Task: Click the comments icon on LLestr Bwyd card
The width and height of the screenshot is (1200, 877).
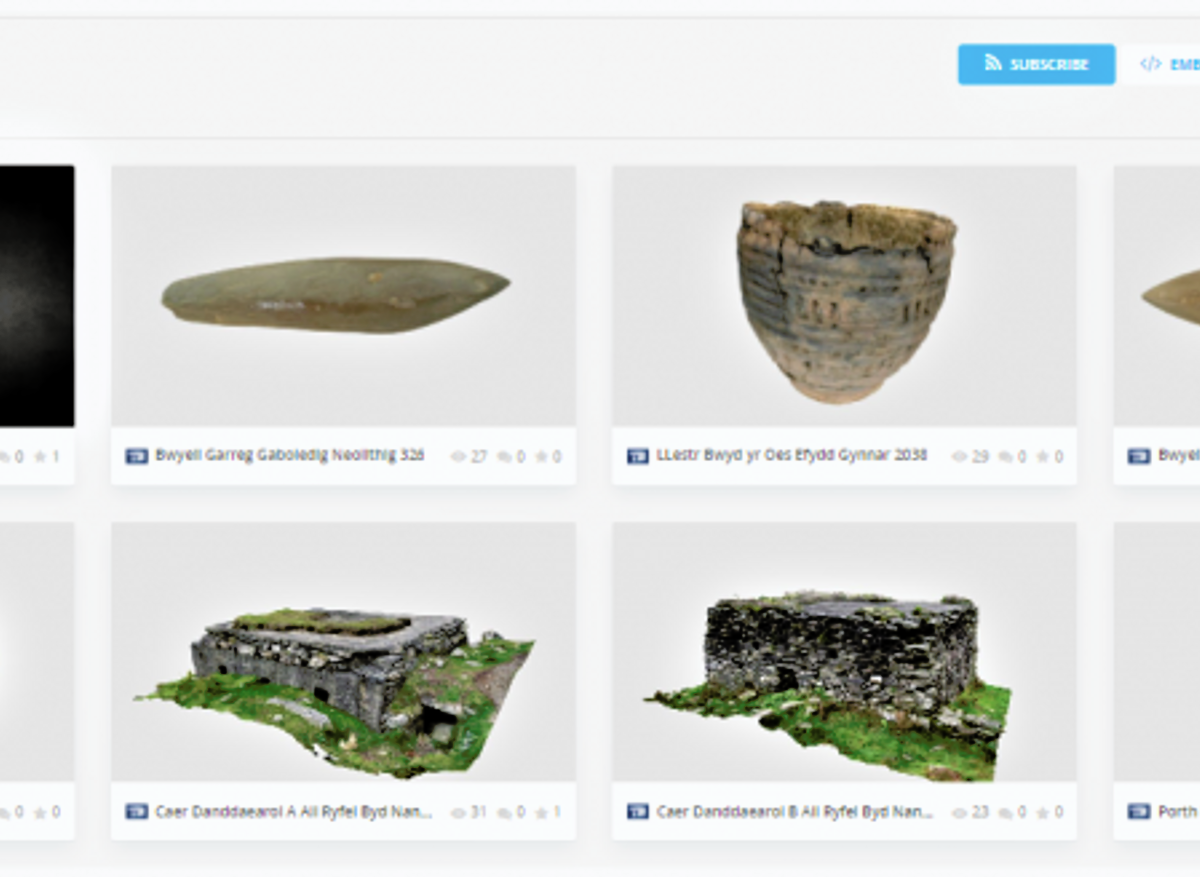Action: pos(1006,457)
